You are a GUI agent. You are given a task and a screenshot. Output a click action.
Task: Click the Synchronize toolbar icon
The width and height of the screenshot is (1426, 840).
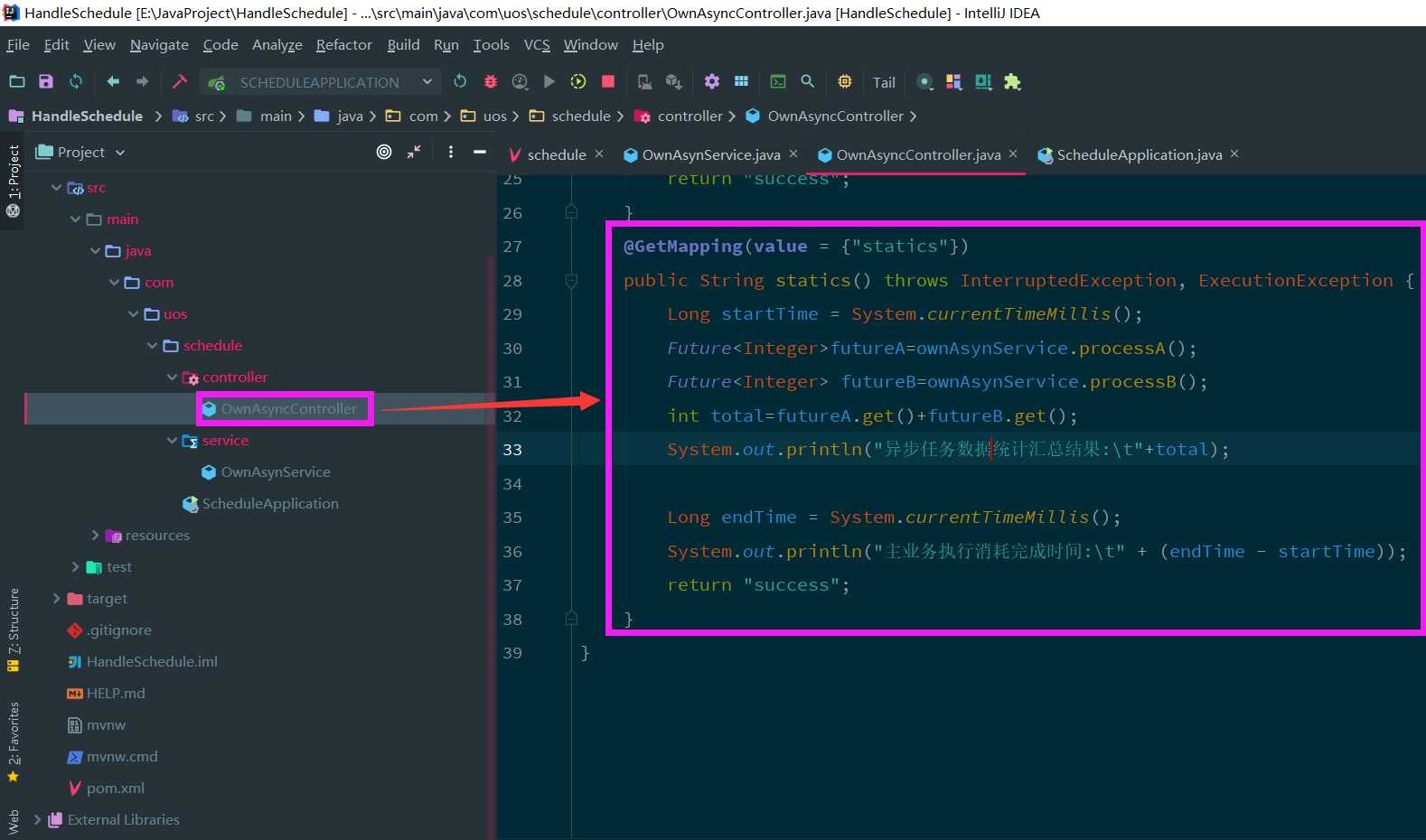(x=76, y=81)
